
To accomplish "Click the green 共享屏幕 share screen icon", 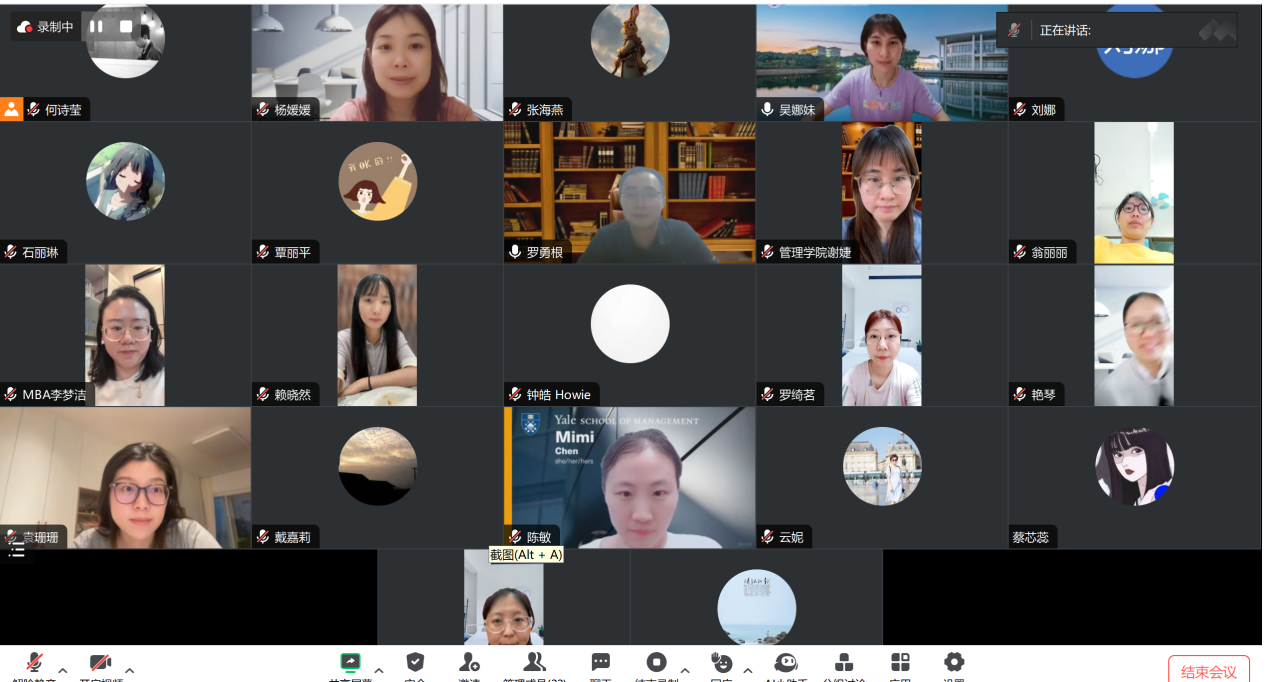I will click(x=350, y=662).
